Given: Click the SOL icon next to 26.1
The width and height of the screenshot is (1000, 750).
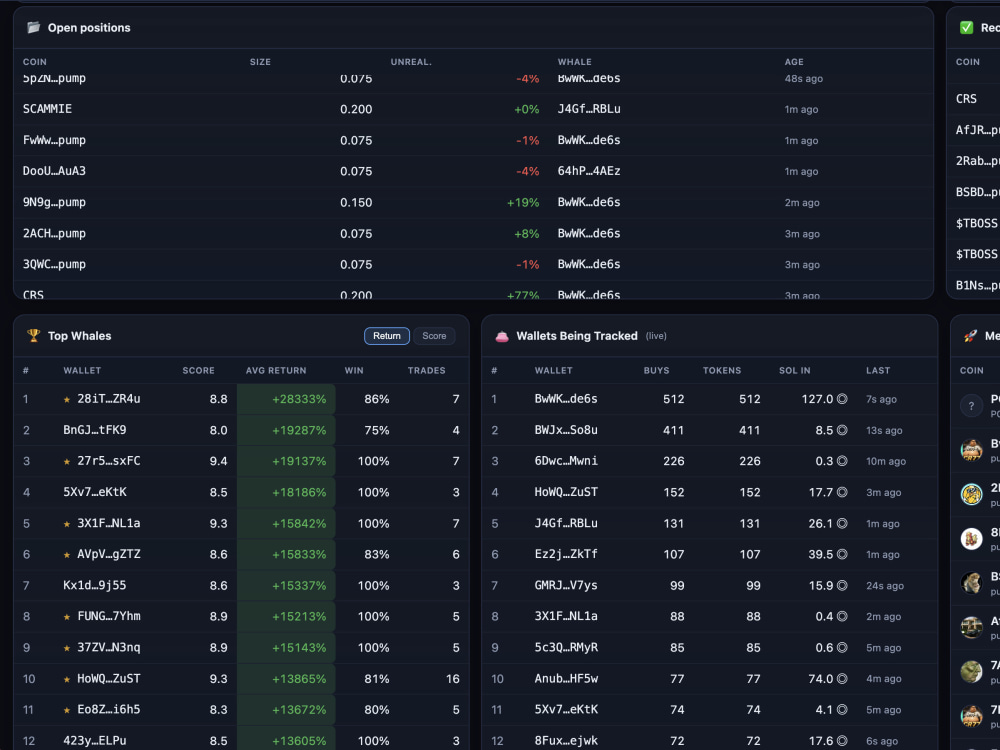Looking at the screenshot, I should tap(842, 524).
